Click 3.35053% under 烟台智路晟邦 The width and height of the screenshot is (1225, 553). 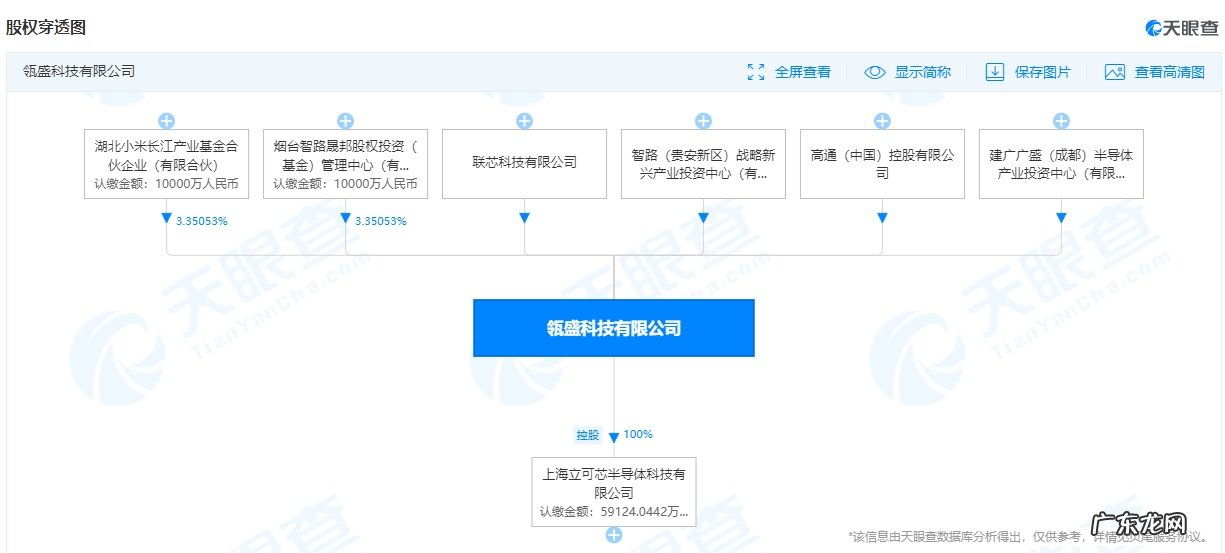(x=381, y=221)
